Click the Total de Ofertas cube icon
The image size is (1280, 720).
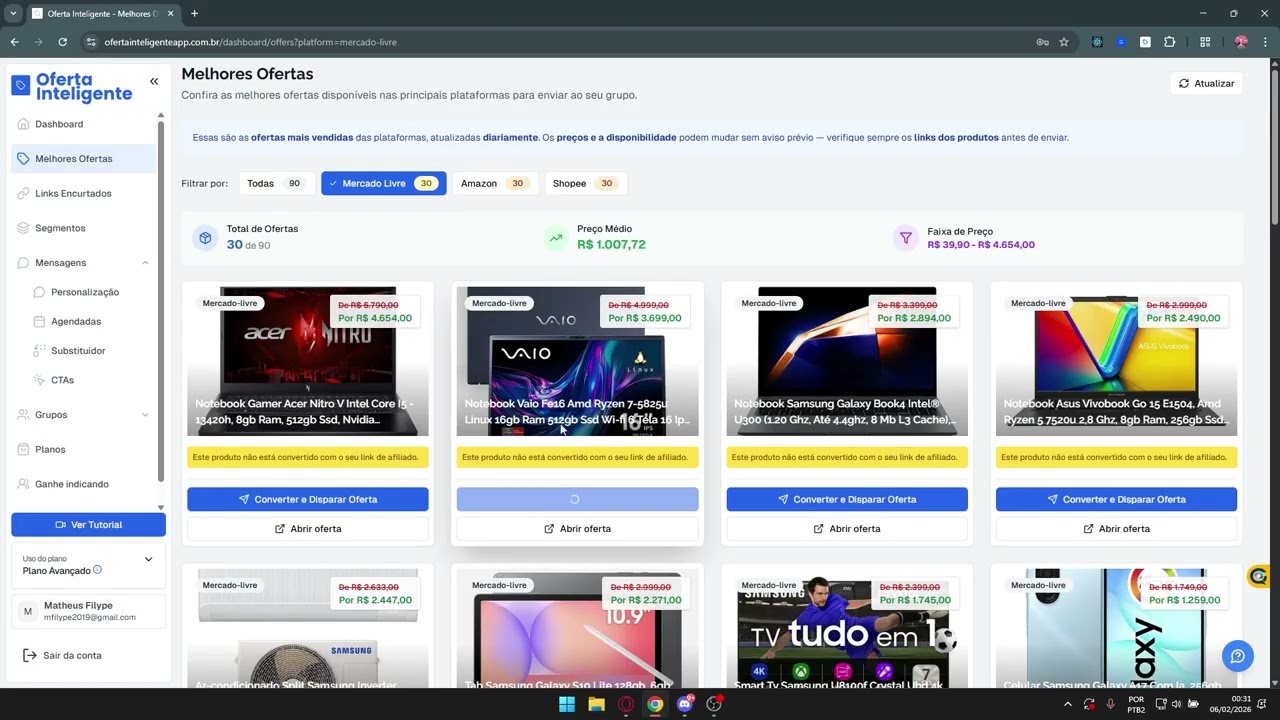tap(205, 238)
